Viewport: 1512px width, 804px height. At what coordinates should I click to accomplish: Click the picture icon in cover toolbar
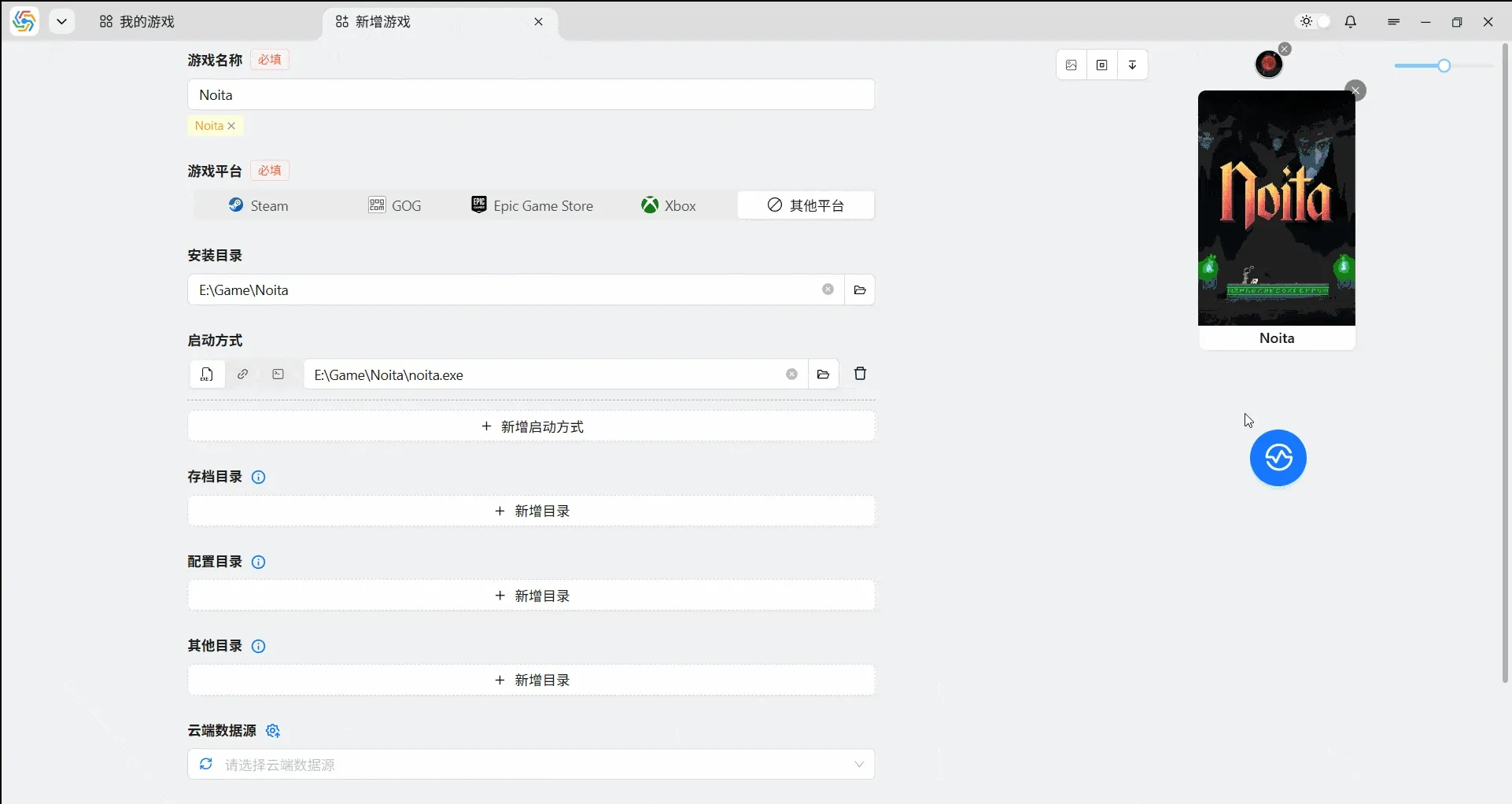point(1071,65)
